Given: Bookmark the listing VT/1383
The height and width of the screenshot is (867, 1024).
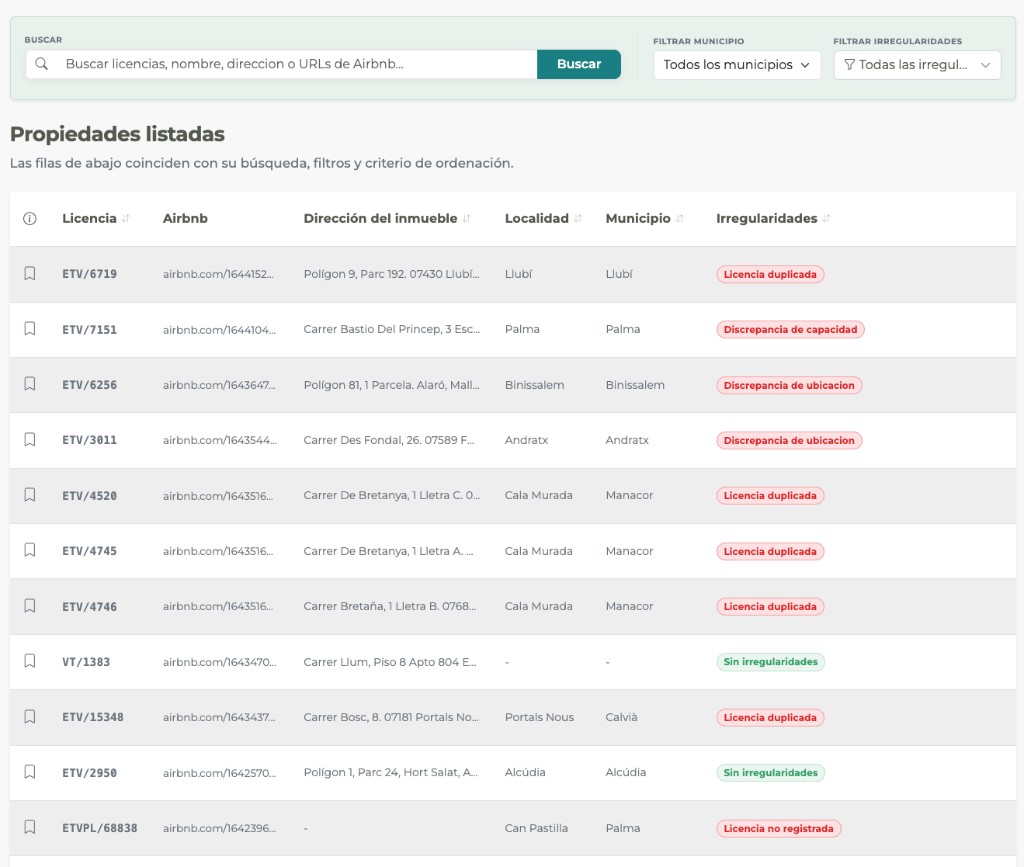Looking at the screenshot, I should pyautogui.click(x=30, y=661).
